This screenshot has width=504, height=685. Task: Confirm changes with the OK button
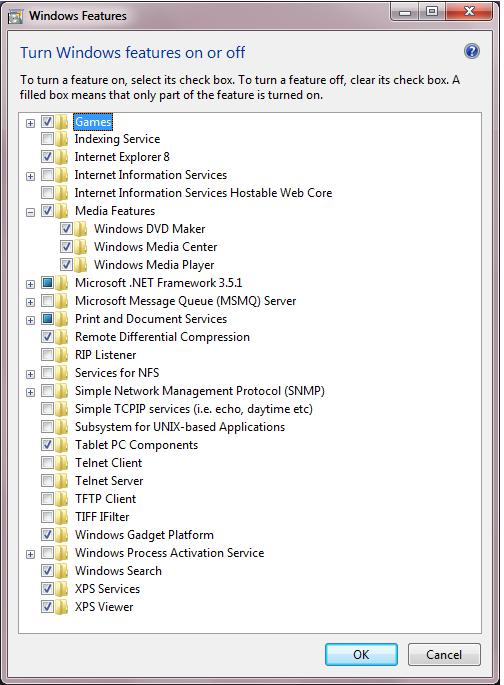(x=361, y=654)
